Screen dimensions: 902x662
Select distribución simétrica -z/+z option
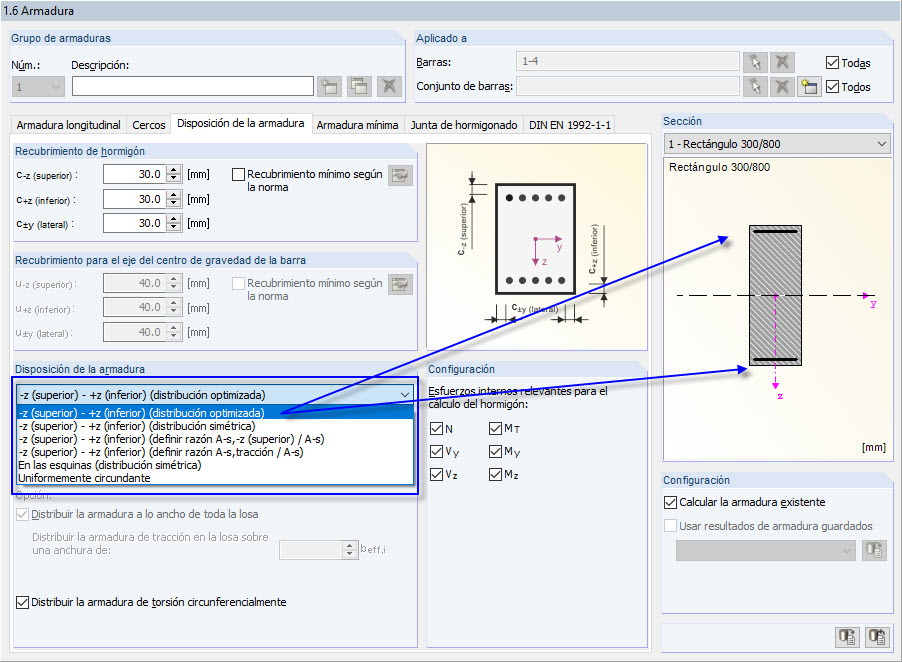[x=215, y=426]
